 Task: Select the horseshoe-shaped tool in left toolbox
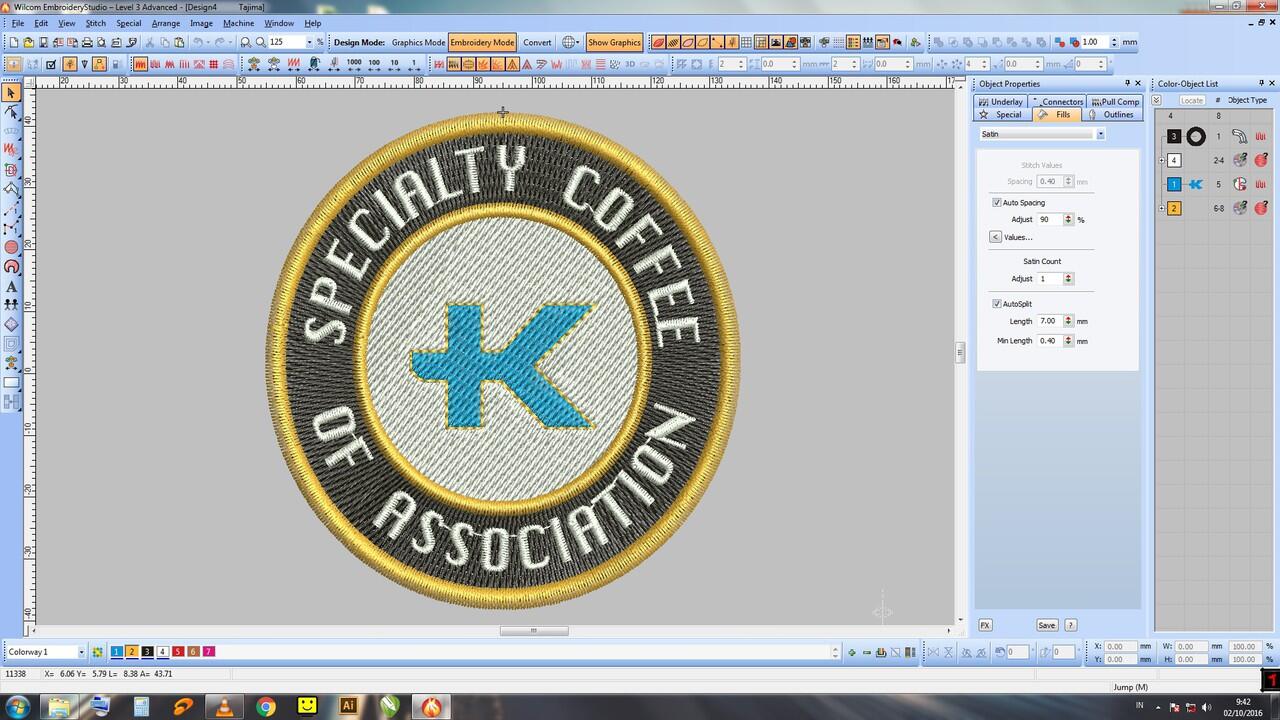pos(11,267)
